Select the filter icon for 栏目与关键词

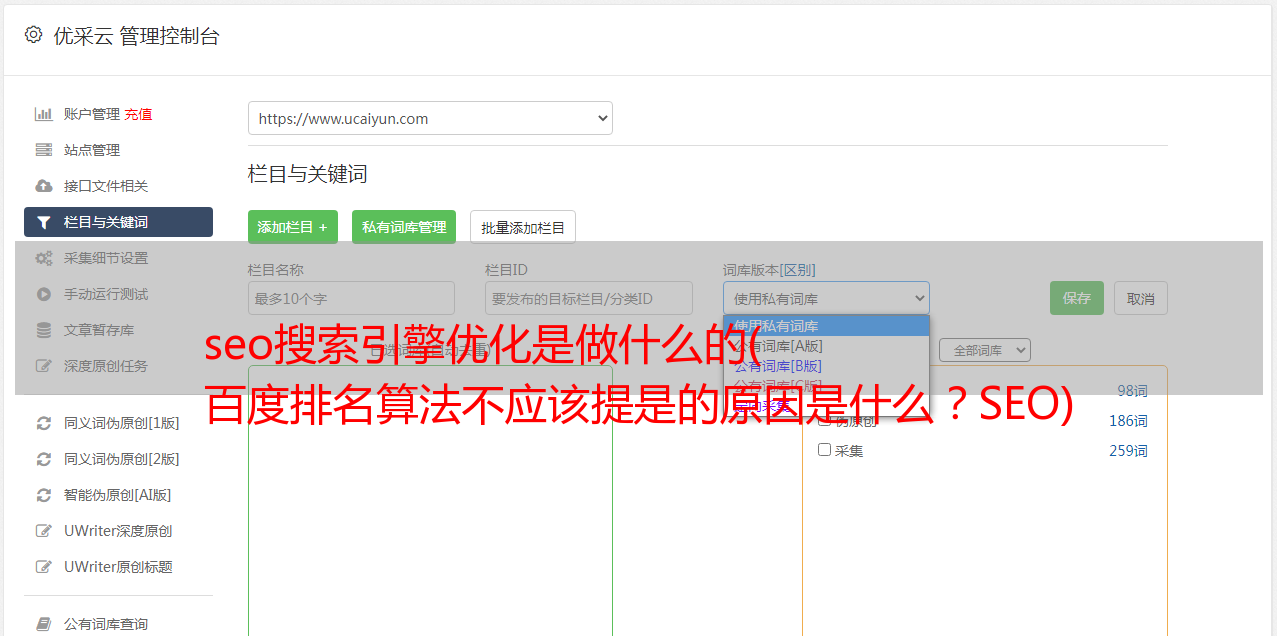(44, 222)
